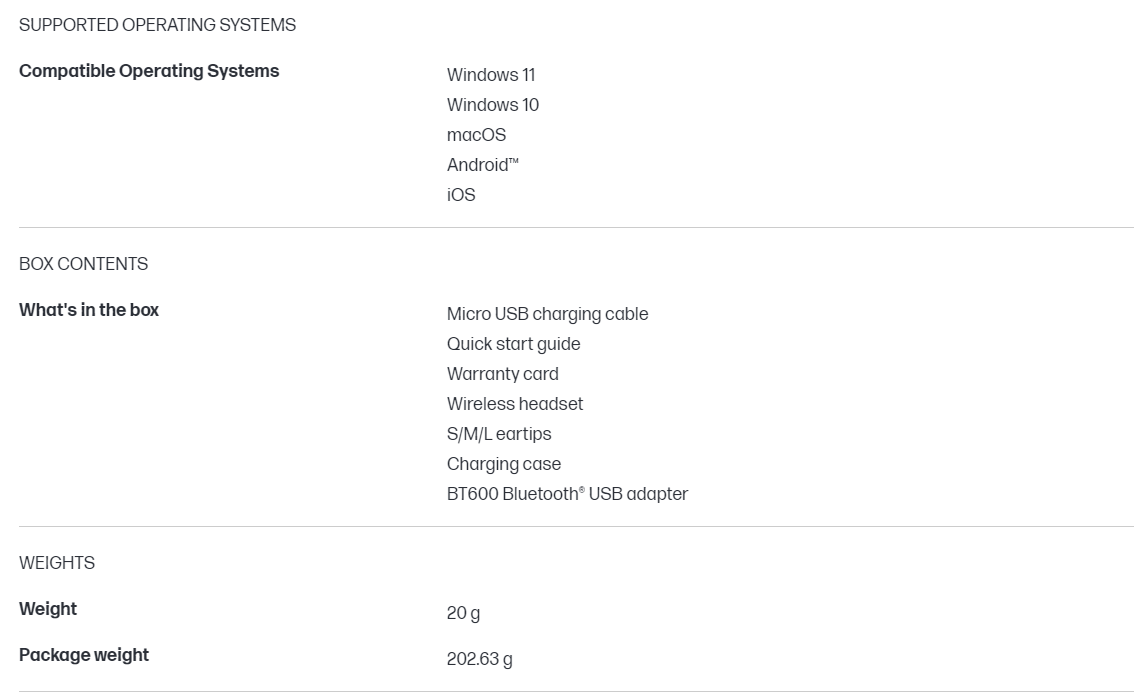Select the 202.63 g package weight value
Image resolution: width=1144 pixels, height=698 pixels.
[479, 659]
